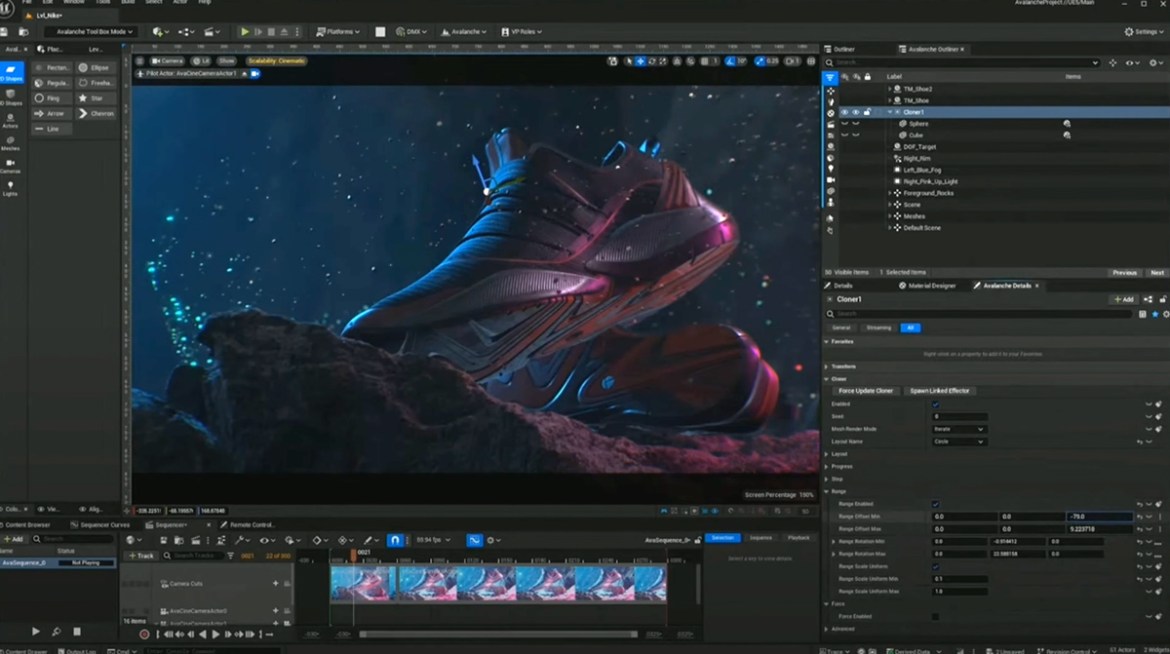Click the Force Update Cloner button
1170x654 pixels.
pos(864,391)
